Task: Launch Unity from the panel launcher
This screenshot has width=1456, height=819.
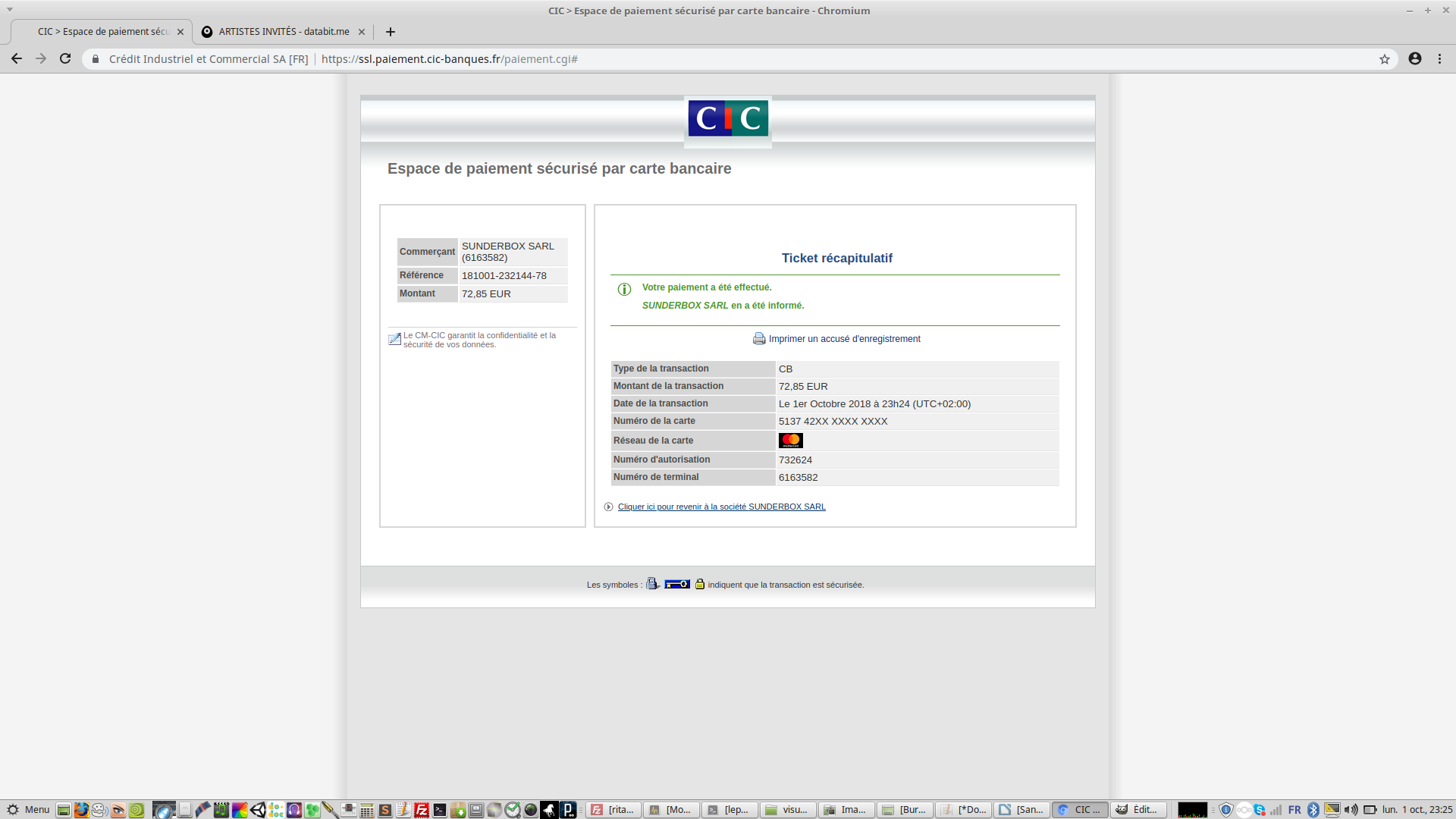Action: tap(258, 810)
